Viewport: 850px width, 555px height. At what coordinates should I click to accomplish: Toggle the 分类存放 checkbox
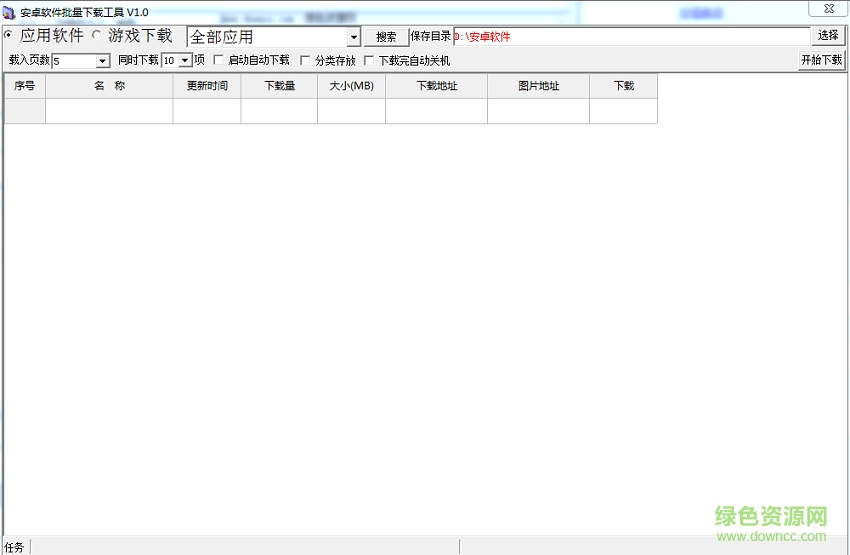[306, 61]
